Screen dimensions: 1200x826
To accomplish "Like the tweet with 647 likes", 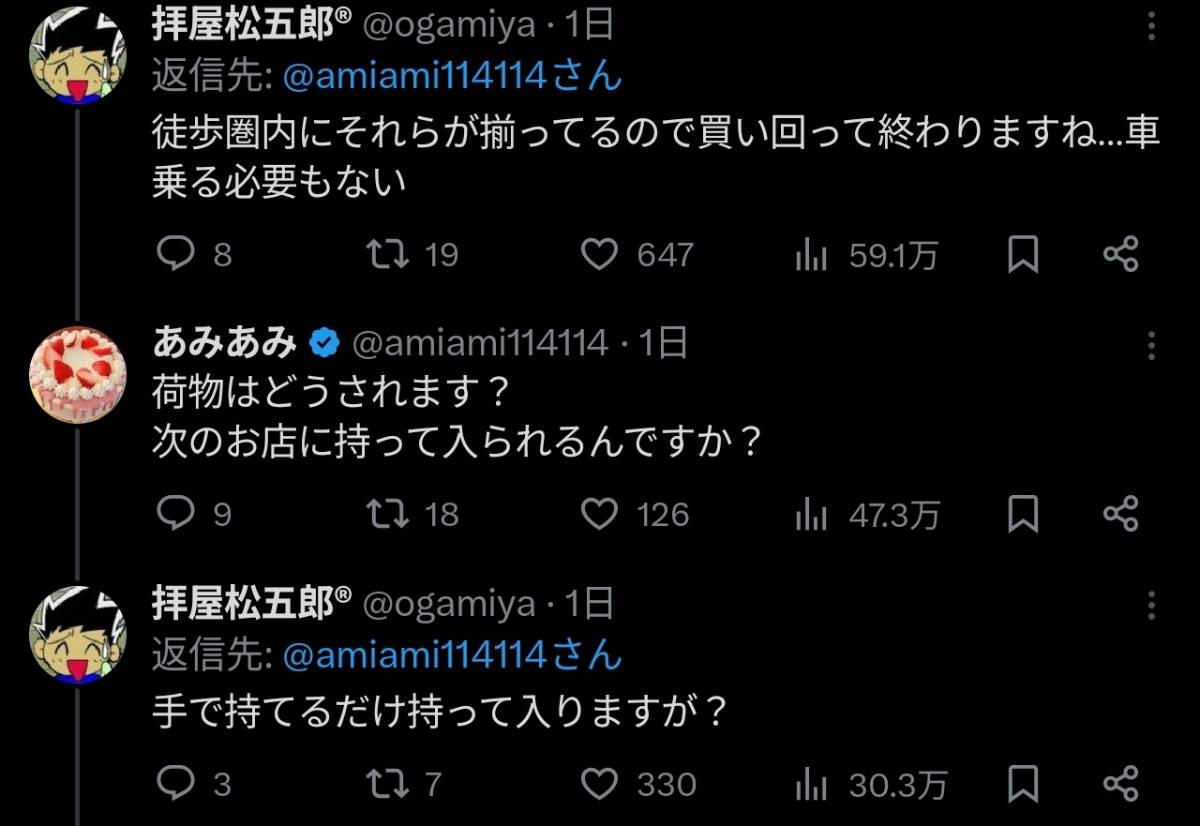I will click(x=600, y=254).
